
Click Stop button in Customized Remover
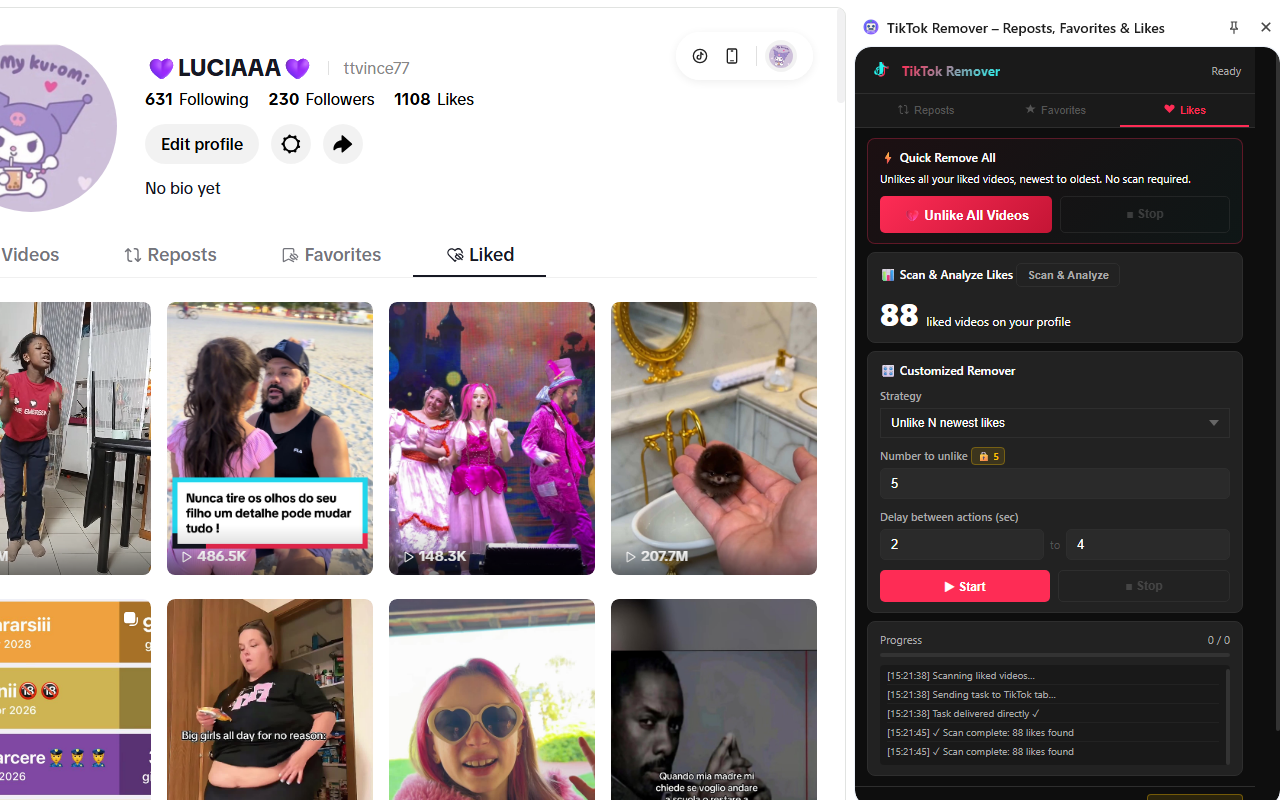point(1144,586)
